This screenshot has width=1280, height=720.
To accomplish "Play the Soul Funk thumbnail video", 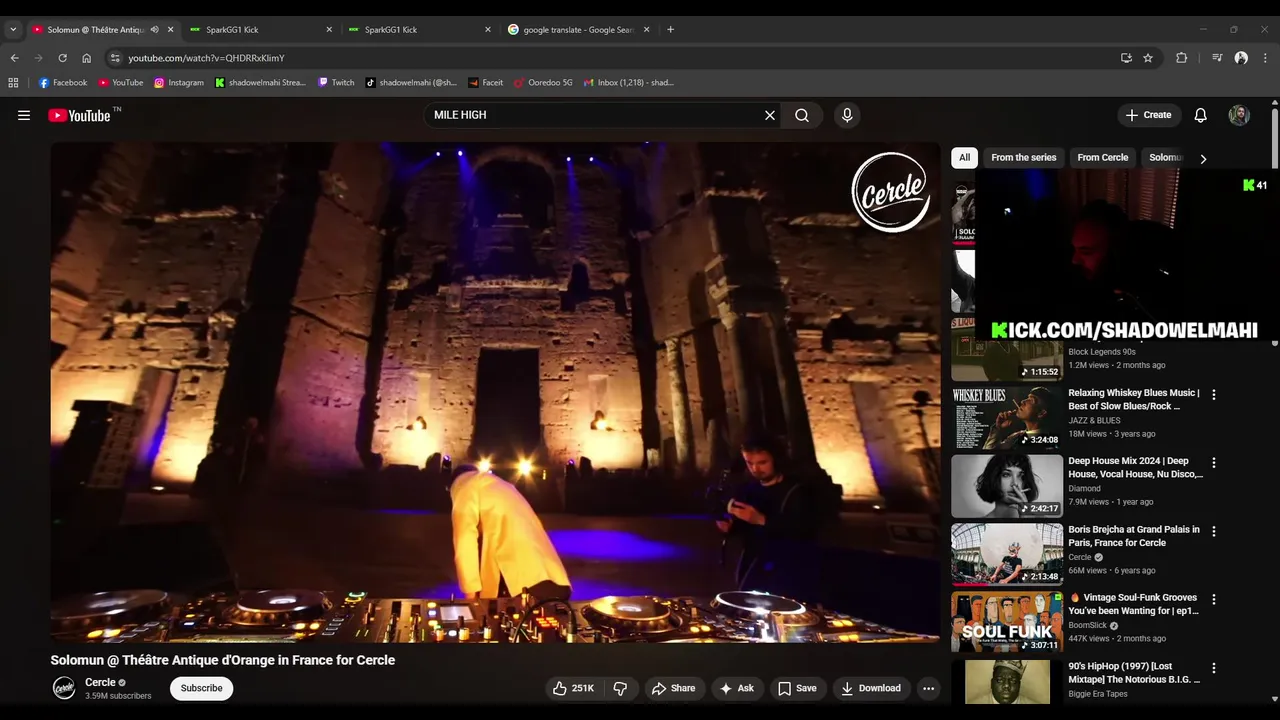I will 1007,622.
